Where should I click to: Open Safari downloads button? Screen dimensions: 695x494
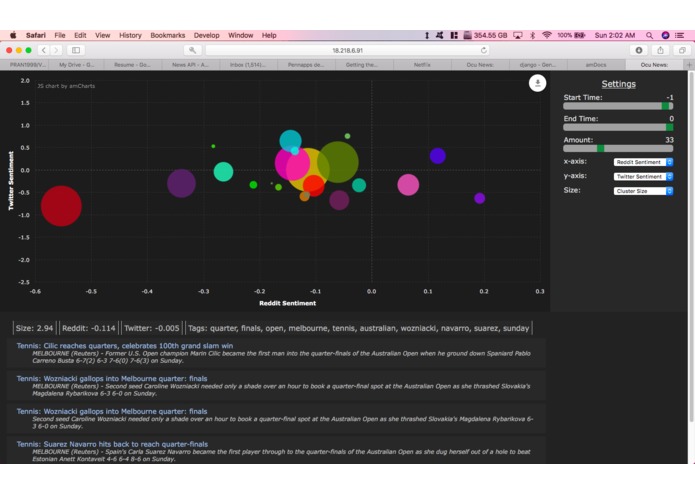click(639, 50)
